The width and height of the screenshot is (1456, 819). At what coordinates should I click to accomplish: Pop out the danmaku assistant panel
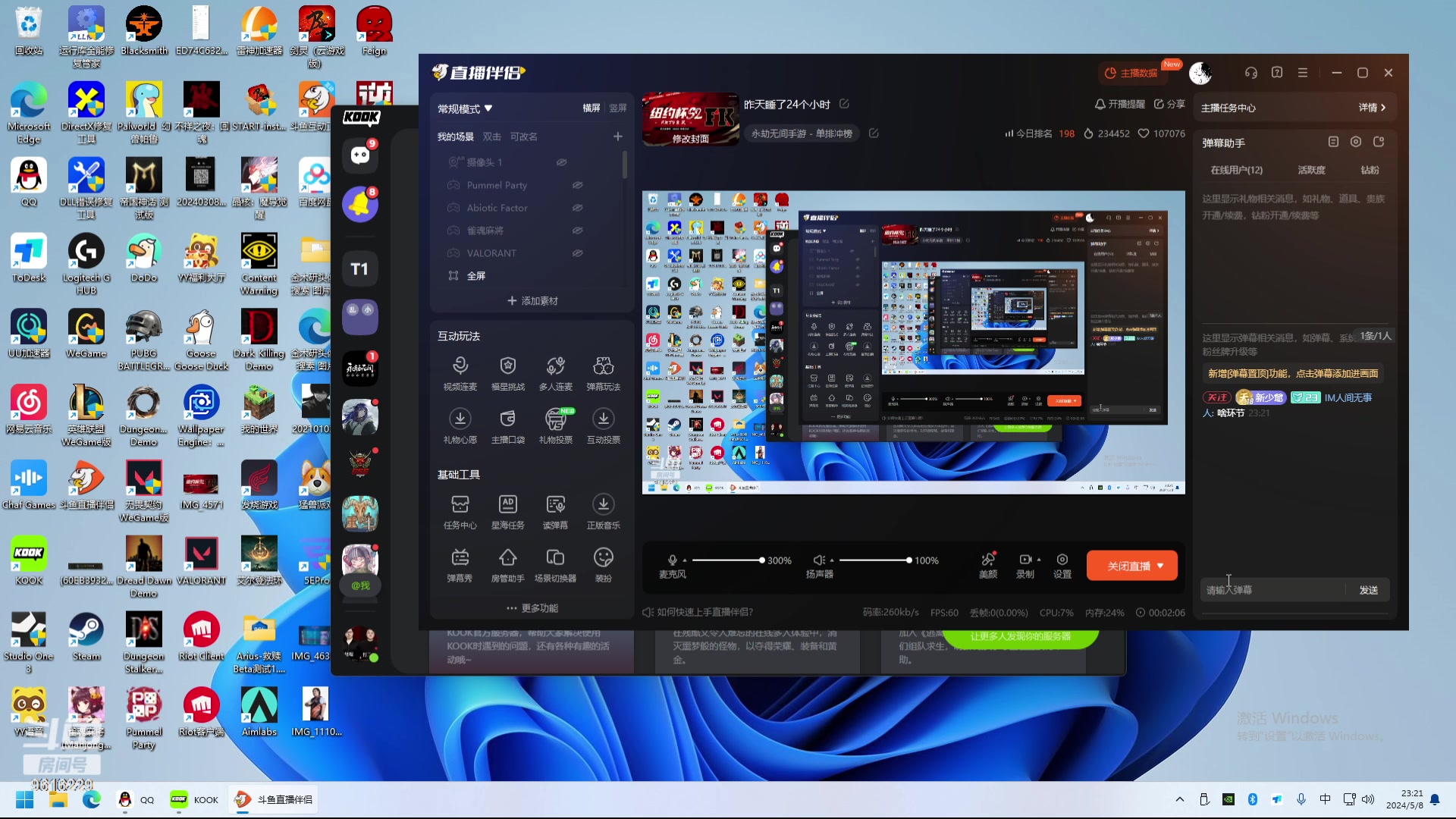(1379, 142)
